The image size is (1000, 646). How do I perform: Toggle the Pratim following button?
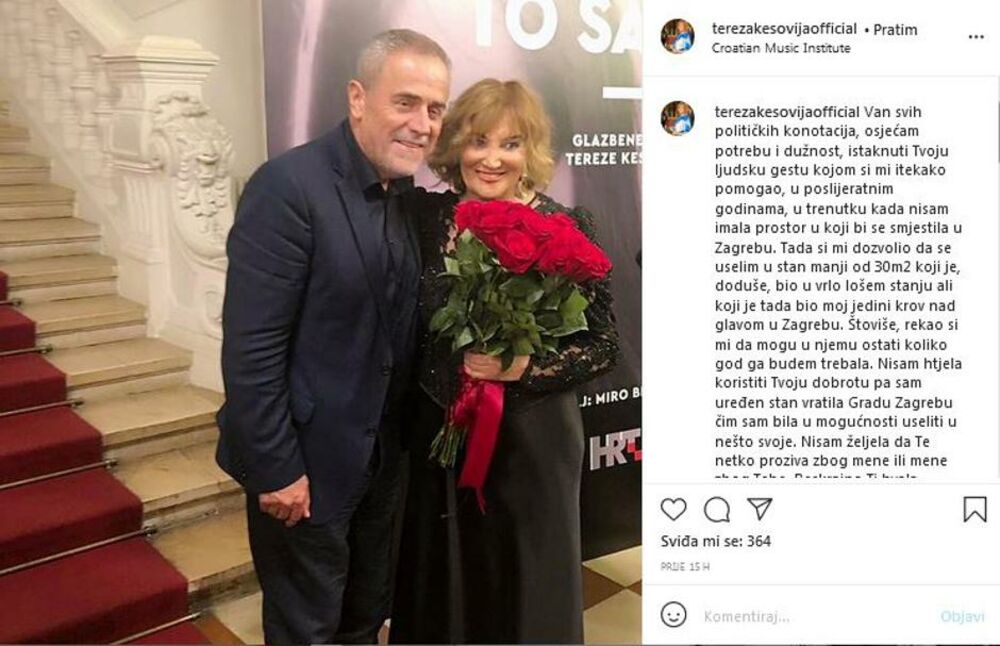click(895, 29)
